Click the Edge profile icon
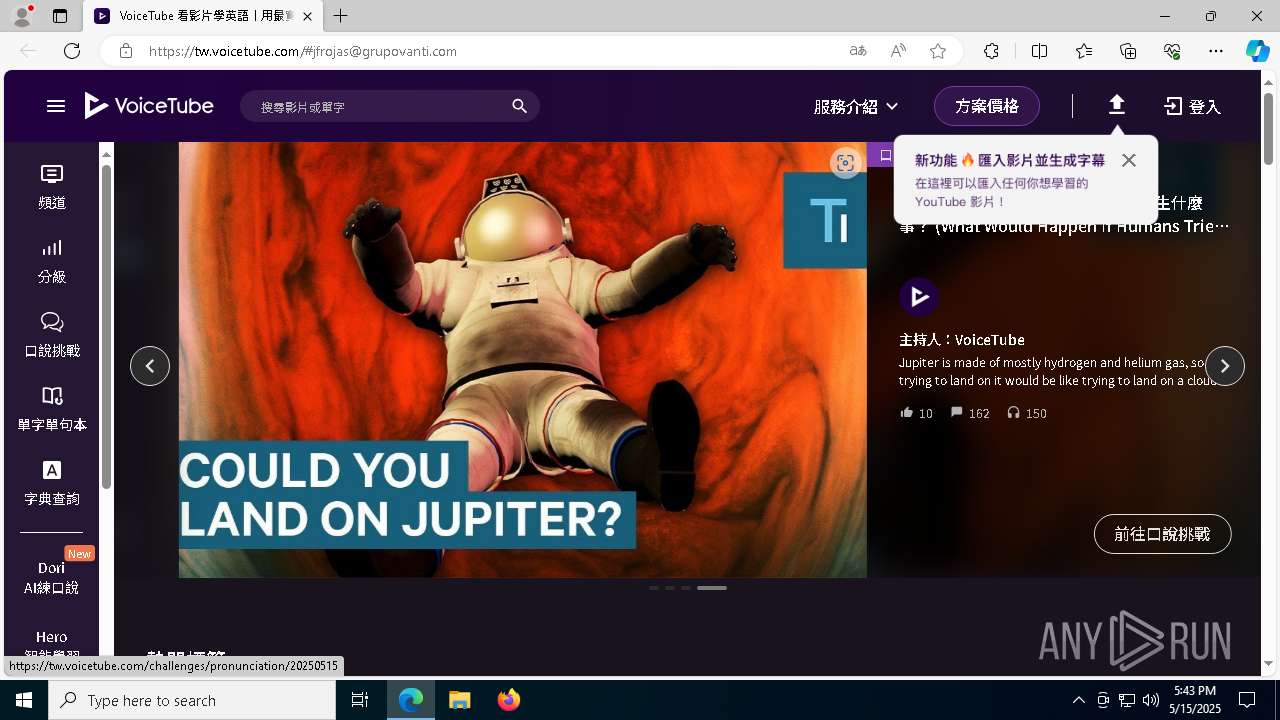The height and width of the screenshot is (720, 1280). click(x=22, y=16)
